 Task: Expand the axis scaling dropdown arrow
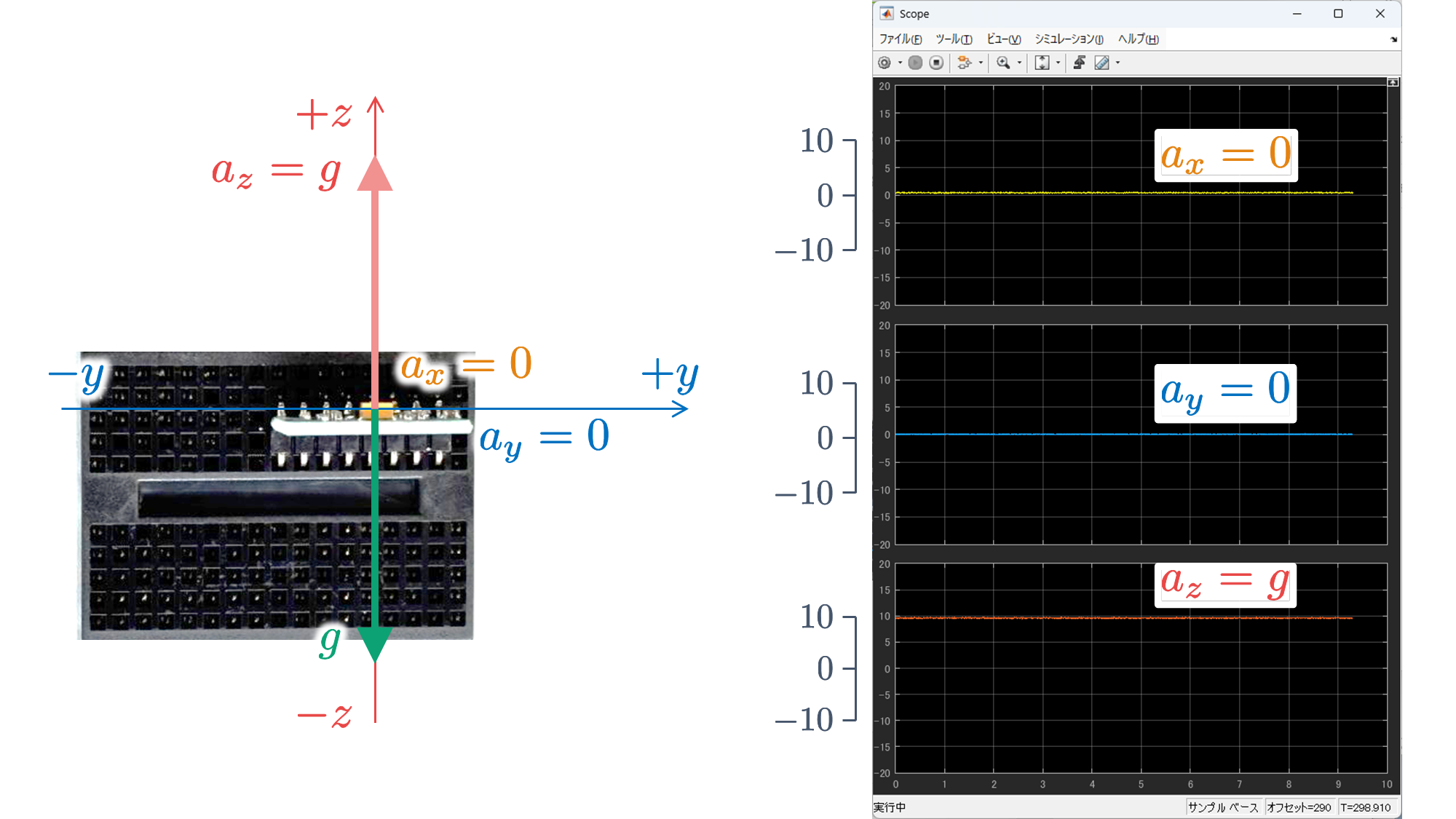(1058, 63)
